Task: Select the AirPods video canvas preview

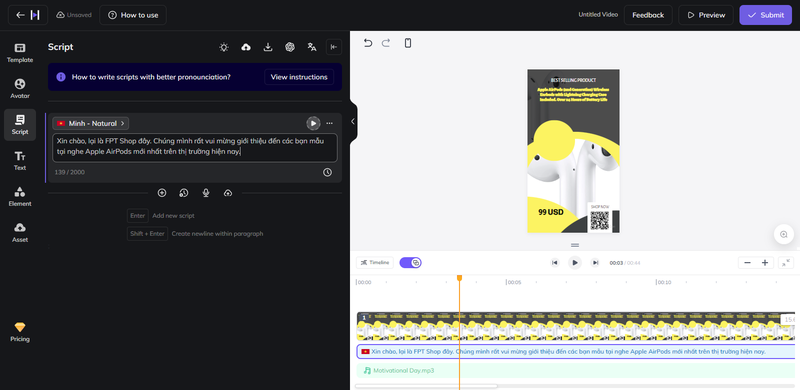Action: 573,151
